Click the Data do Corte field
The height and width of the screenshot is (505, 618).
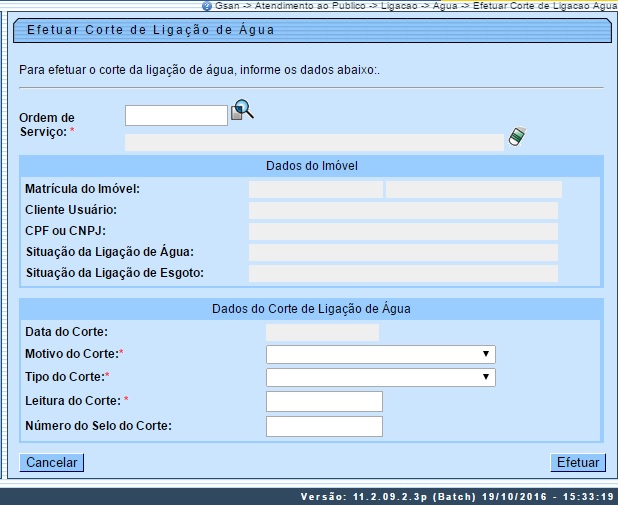point(322,332)
